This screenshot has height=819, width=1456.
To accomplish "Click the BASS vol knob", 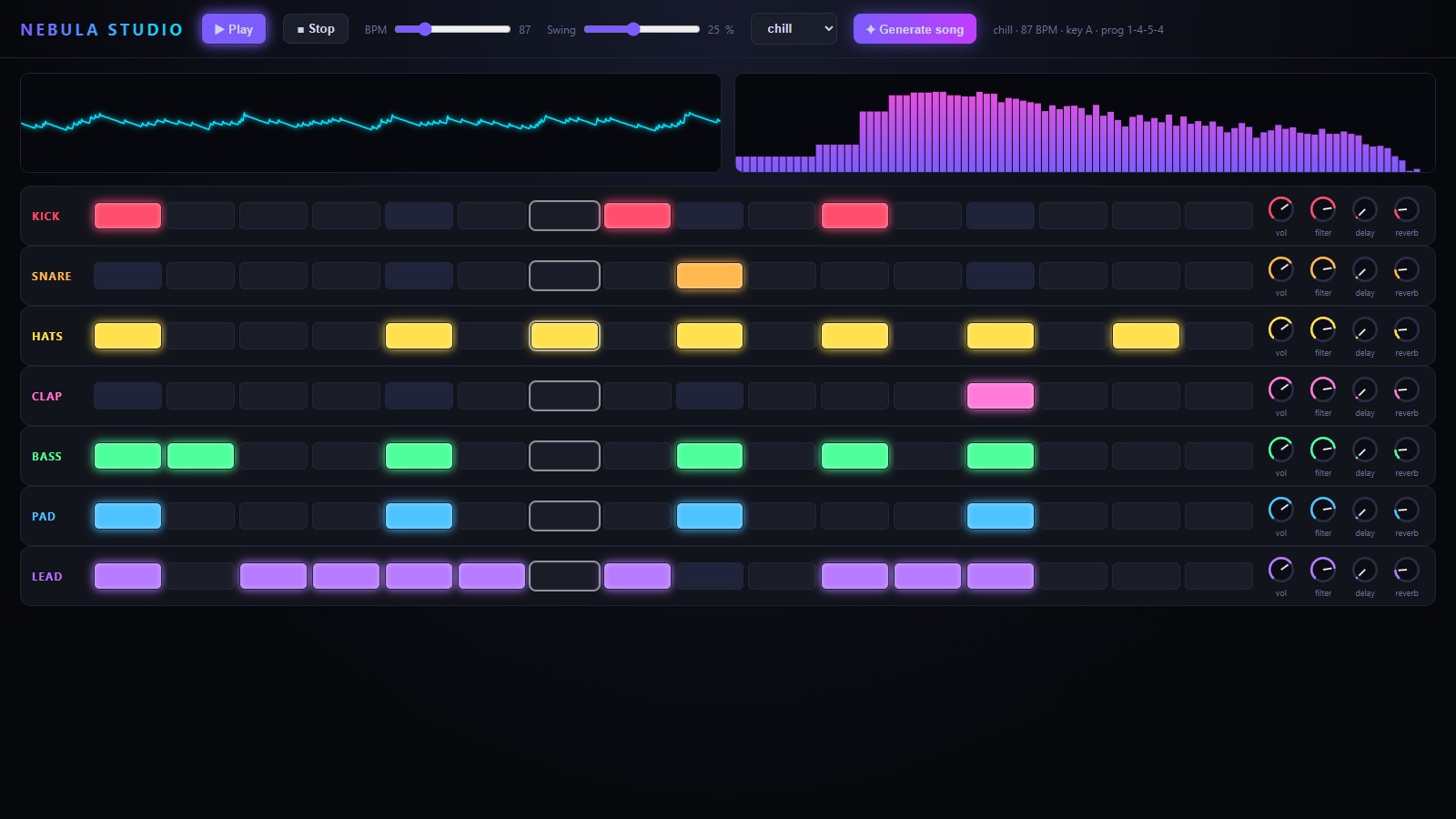I will [x=1280, y=450].
